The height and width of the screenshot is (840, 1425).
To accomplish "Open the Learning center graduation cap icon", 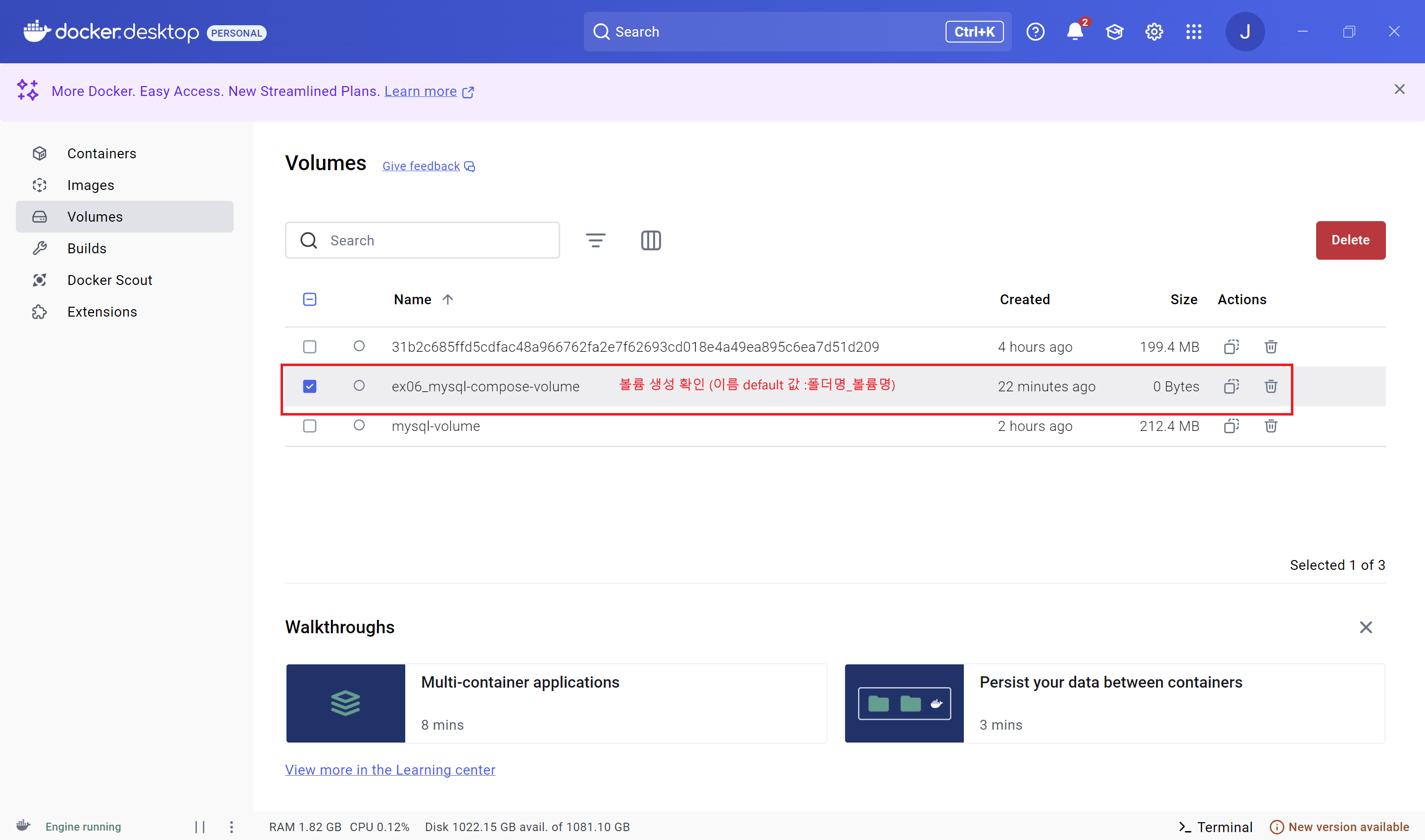I will click(x=1114, y=32).
